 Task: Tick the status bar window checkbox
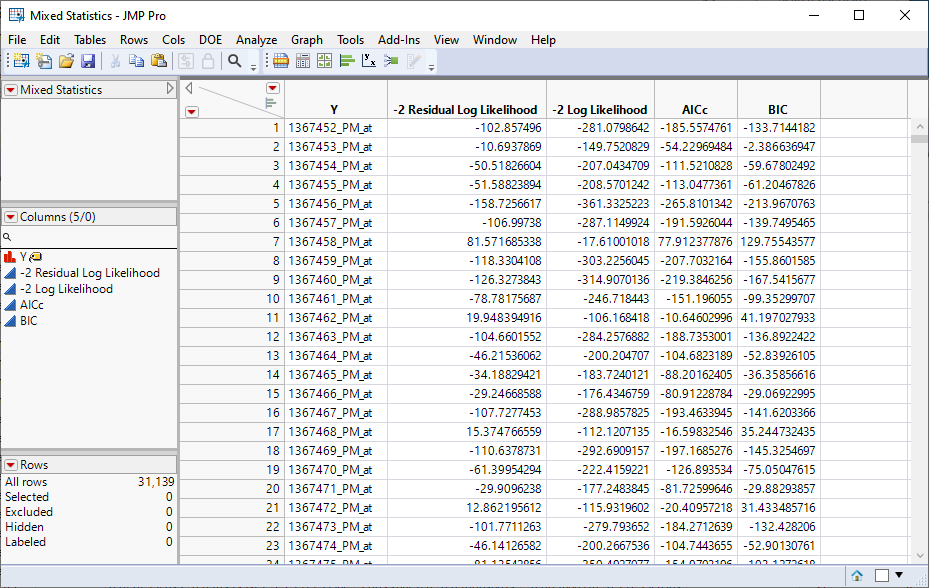coord(881,575)
